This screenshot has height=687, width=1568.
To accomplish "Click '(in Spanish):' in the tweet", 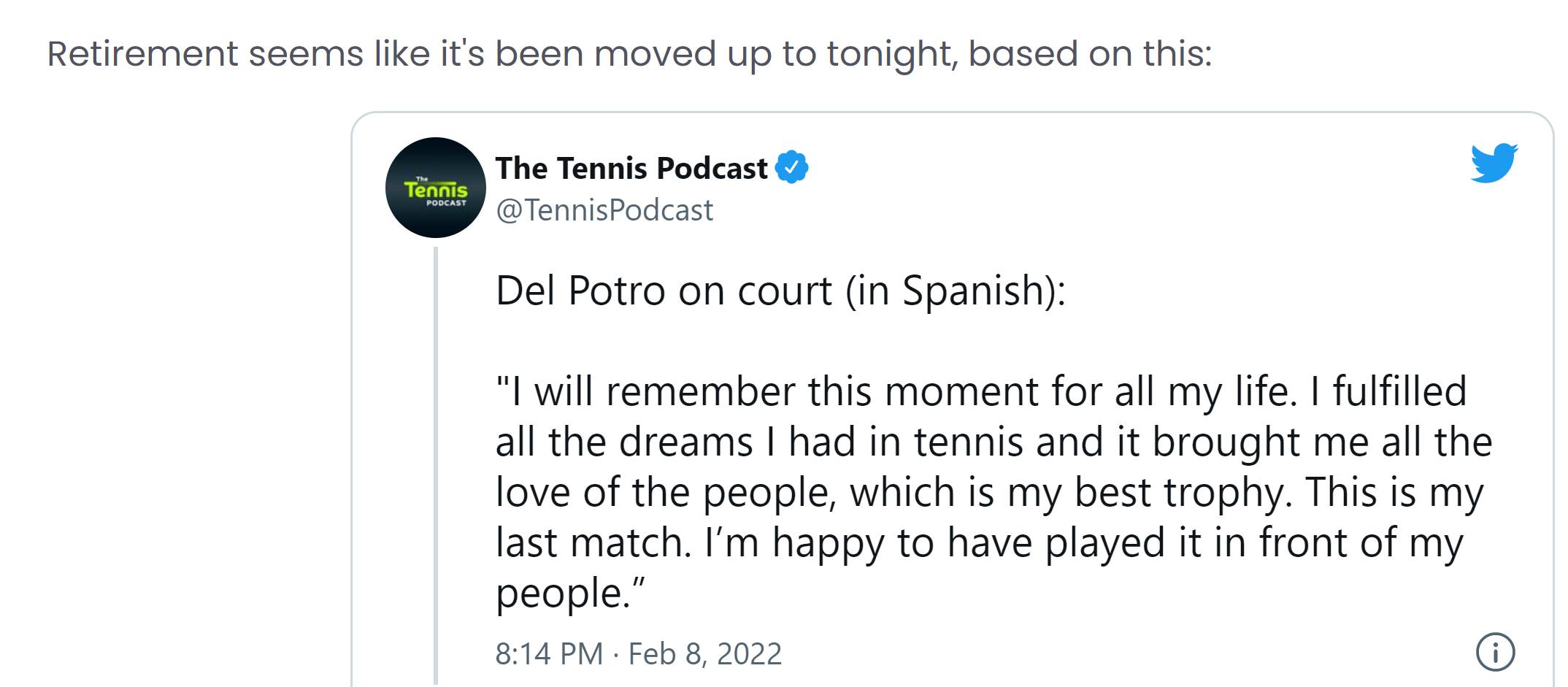I will coord(955,291).
